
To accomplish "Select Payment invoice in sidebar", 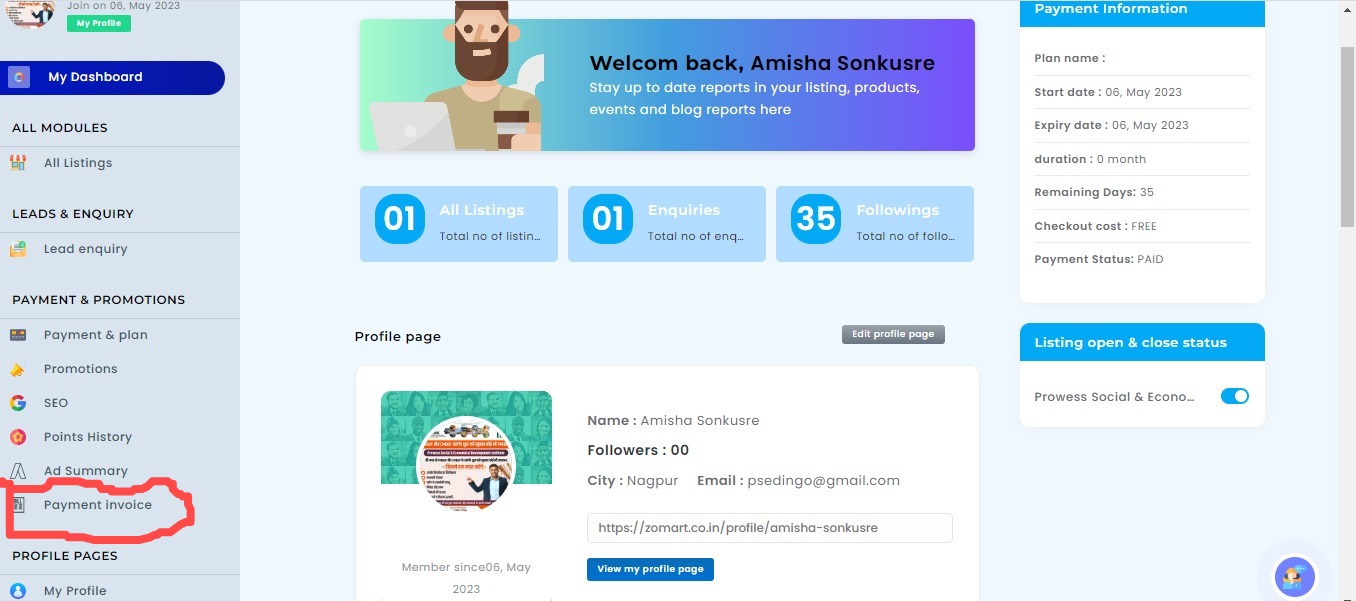I will [x=98, y=505].
